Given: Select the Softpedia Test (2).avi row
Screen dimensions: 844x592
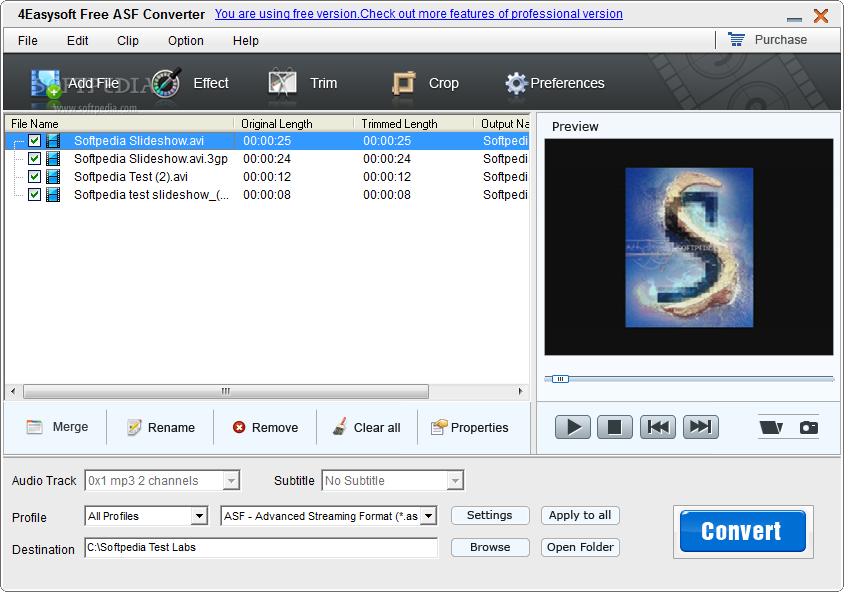Looking at the screenshot, I should (x=268, y=177).
